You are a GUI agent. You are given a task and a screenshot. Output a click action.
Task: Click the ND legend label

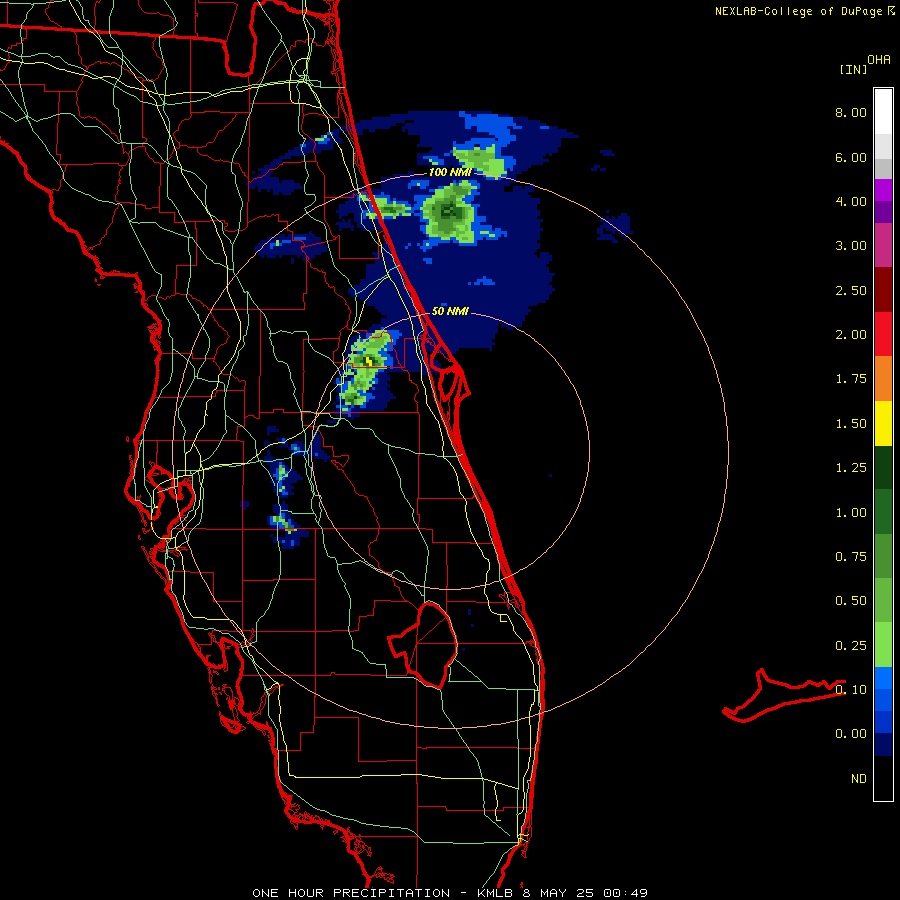click(x=859, y=779)
